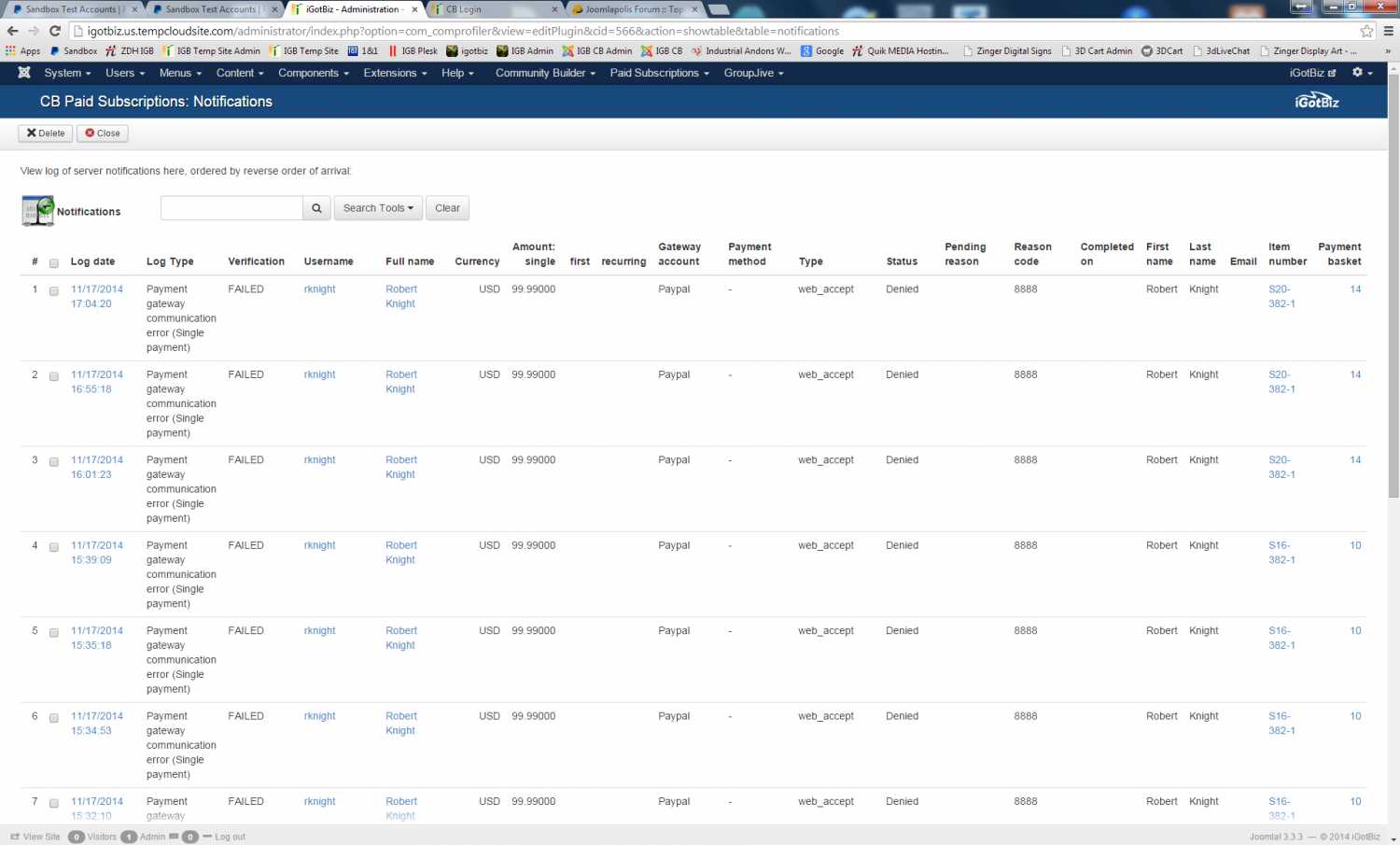Open the Google bookmark
1400x845 pixels.
point(822,51)
